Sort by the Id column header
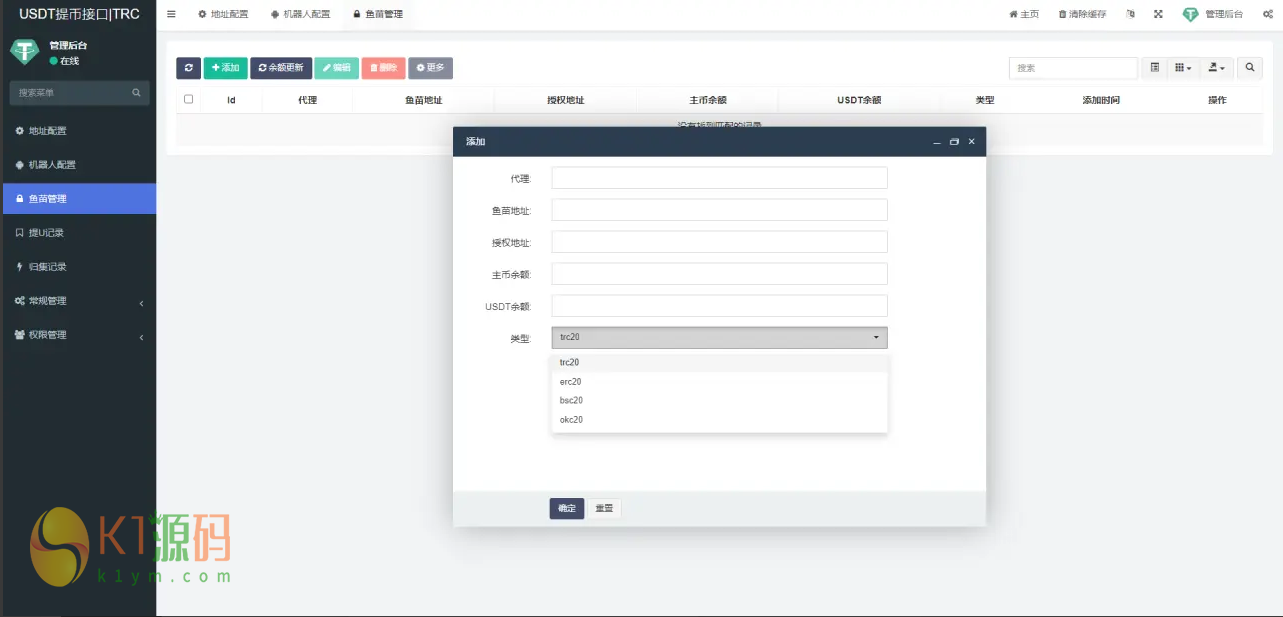The image size is (1283, 617). tap(231, 101)
